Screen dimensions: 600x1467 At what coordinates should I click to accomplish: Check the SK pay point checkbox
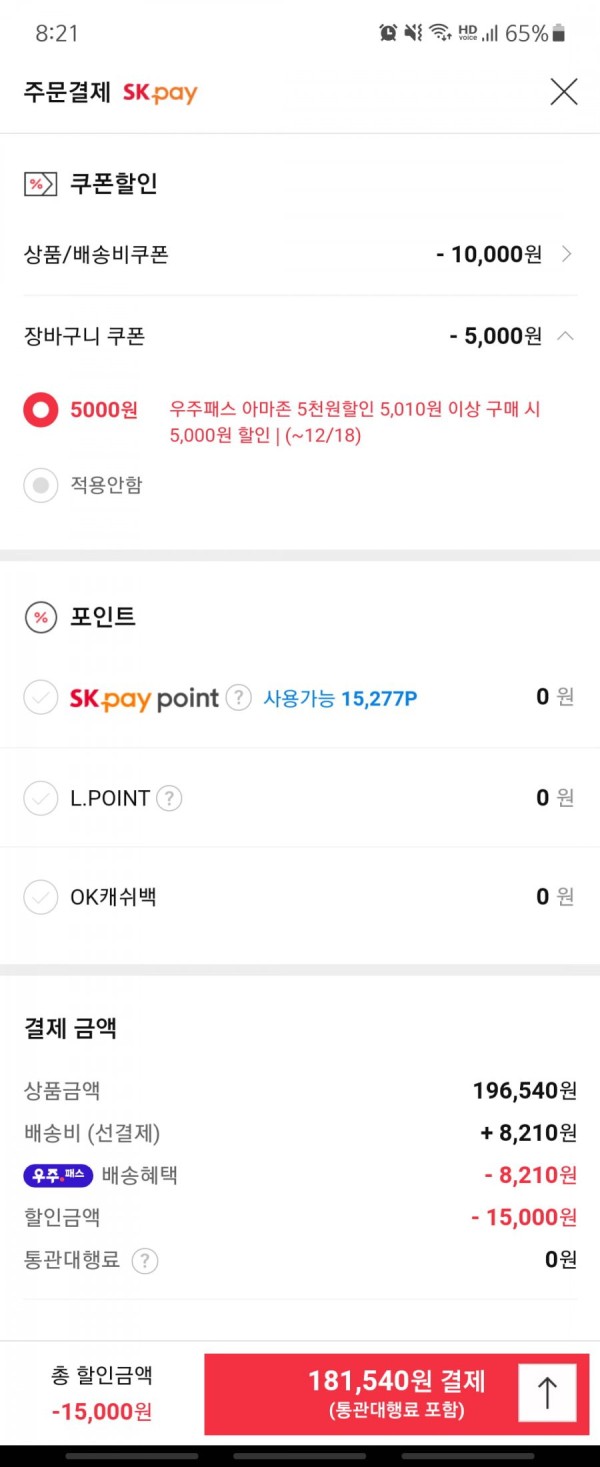point(41,698)
